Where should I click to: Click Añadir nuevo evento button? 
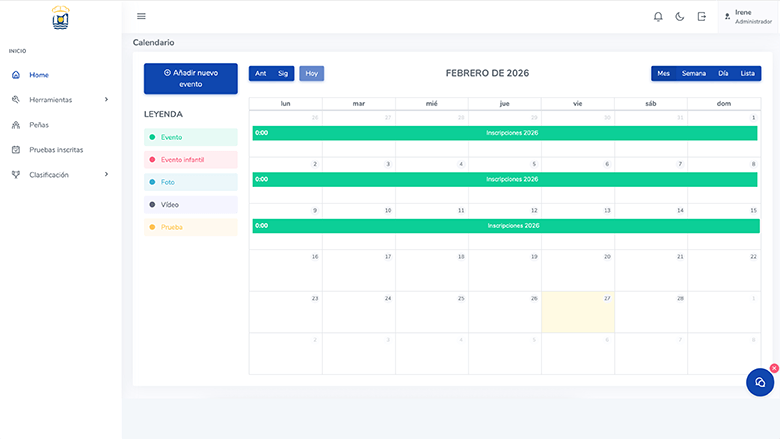pyautogui.click(x=190, y=79)
